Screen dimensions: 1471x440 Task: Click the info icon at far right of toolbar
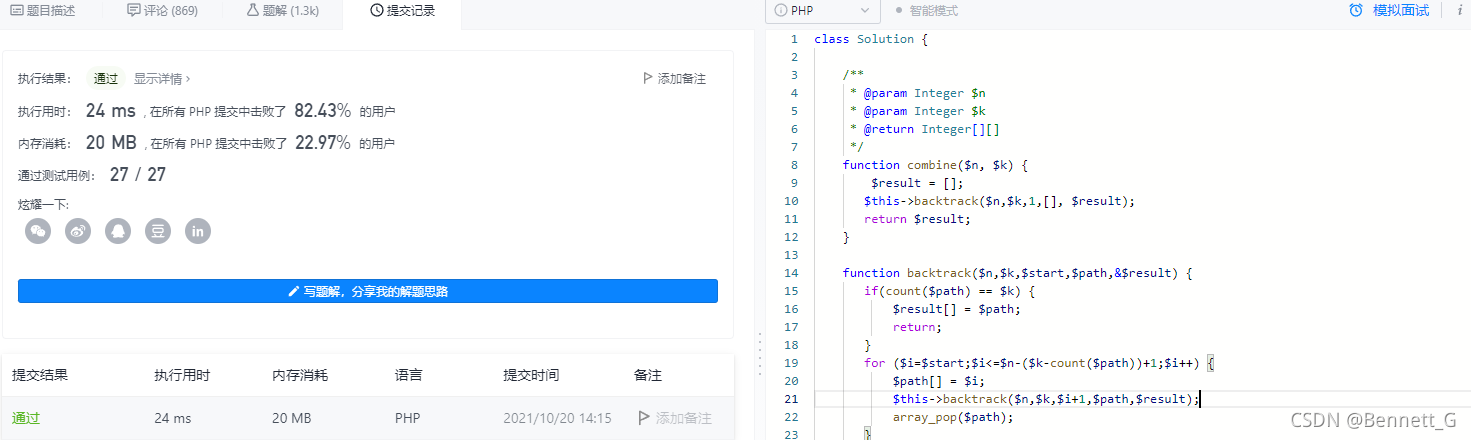[x=1459, y=11]
